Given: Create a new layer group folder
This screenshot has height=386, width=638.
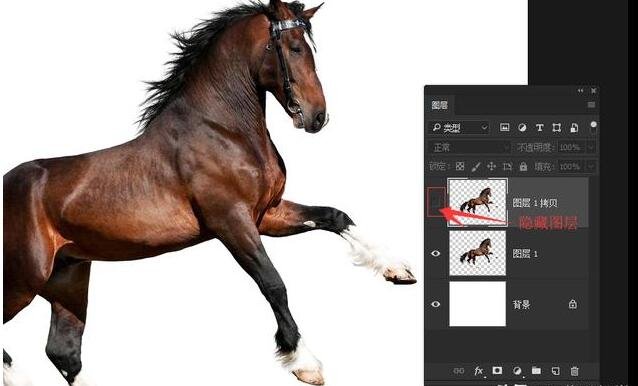Looking at the screenshot, I should 536,371.
